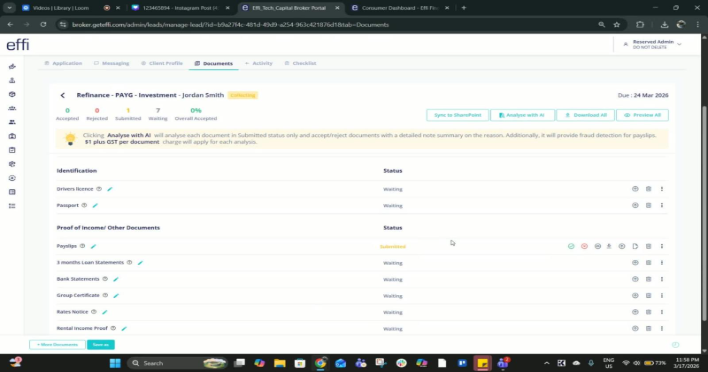Click pencil icon next to Group Certificate
This screenshot has height=372, width=708.
tap(116, 296)
